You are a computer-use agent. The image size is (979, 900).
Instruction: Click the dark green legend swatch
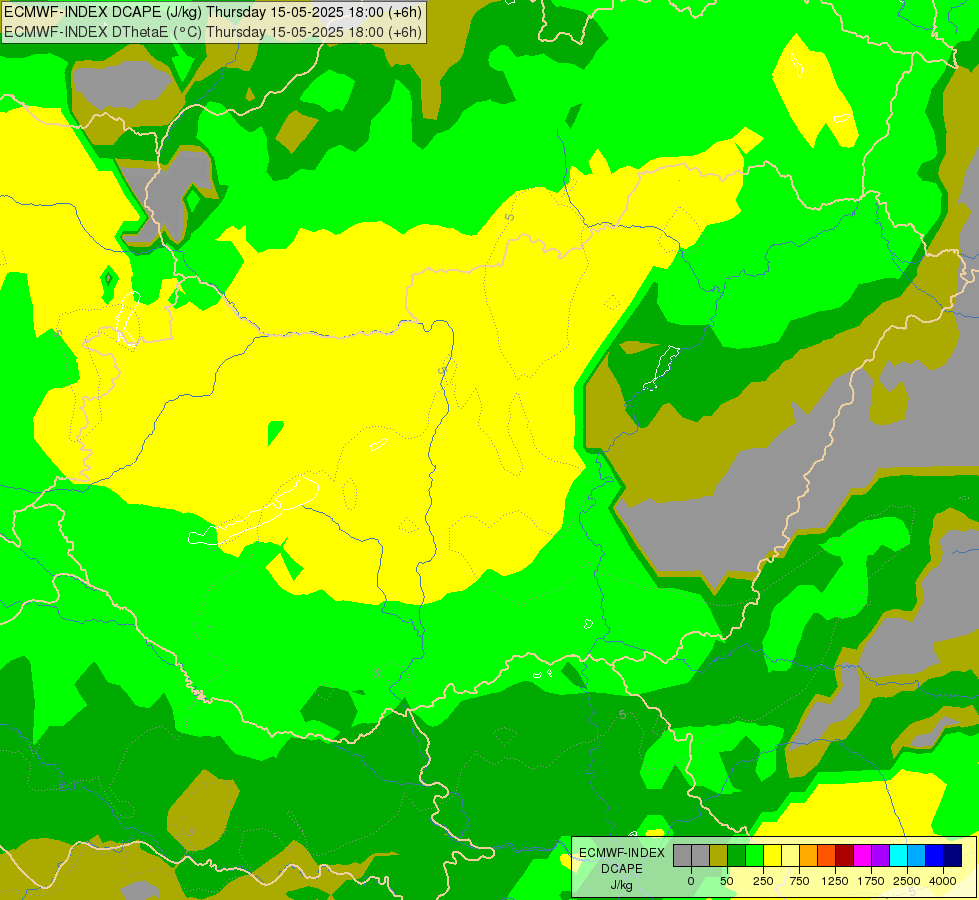point(737,856)
